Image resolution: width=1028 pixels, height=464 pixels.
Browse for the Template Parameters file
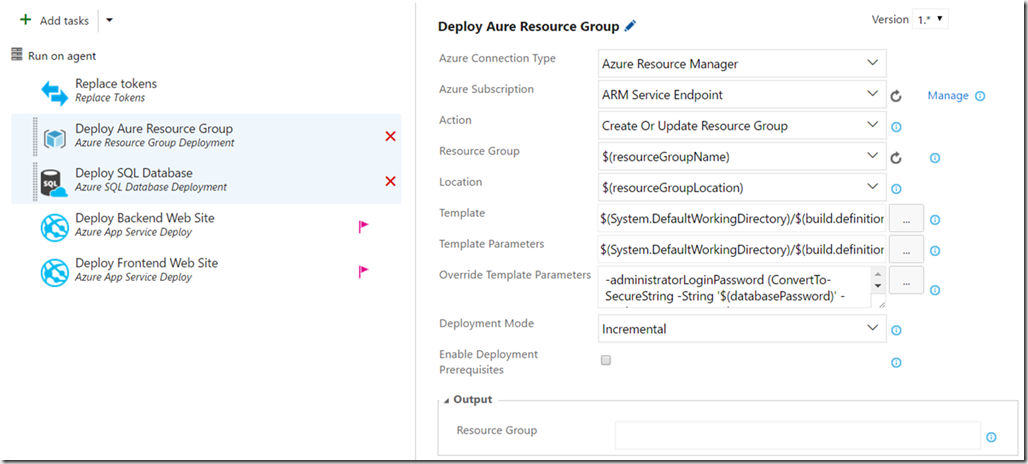point(907,250)
